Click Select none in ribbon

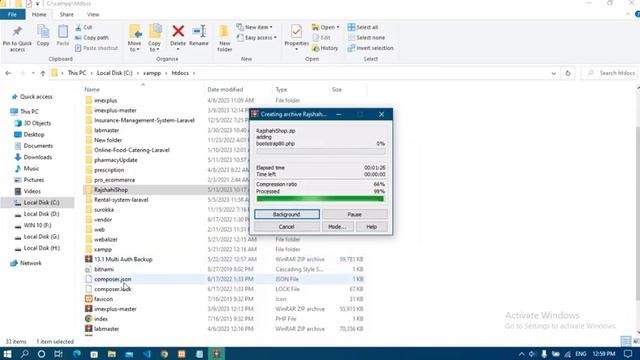tap(367, 38)
